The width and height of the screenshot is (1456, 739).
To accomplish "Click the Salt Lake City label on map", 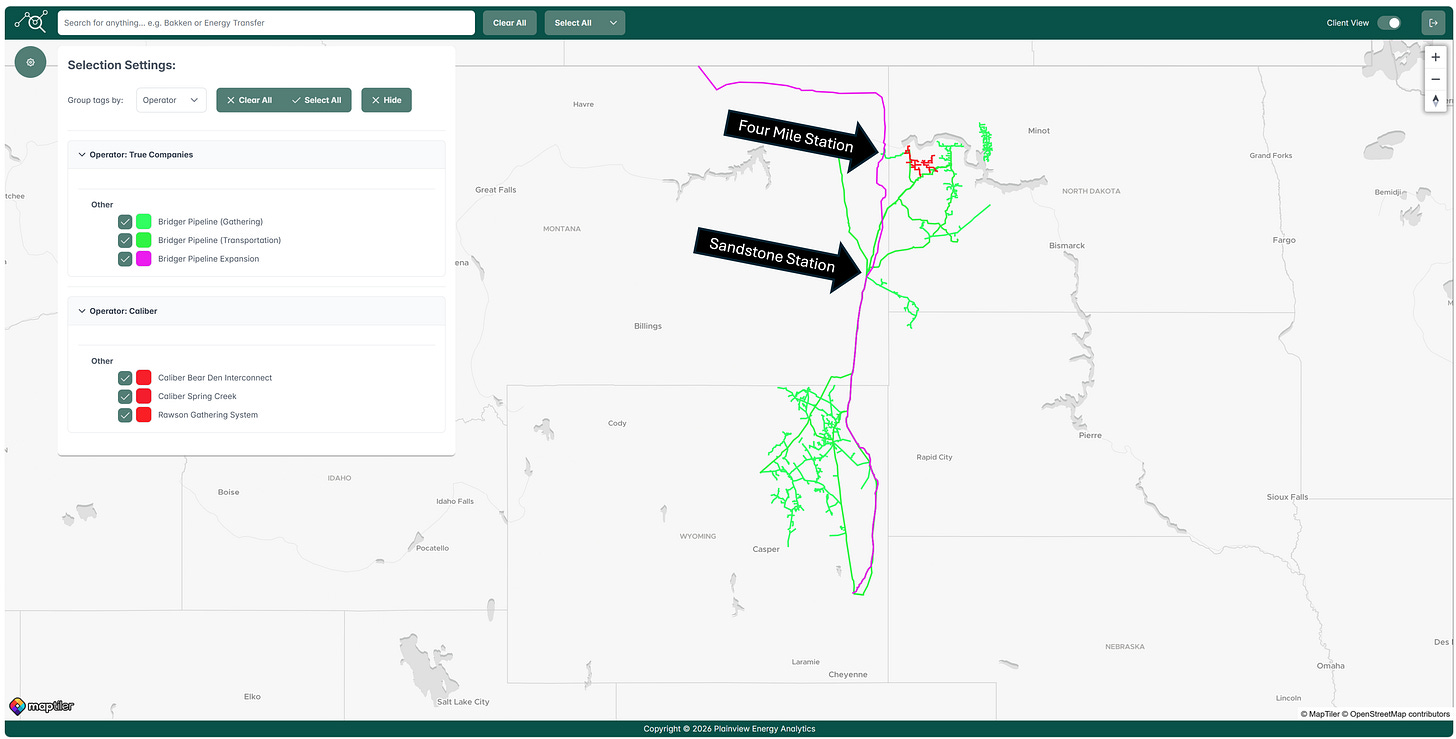I will [464, 702].
